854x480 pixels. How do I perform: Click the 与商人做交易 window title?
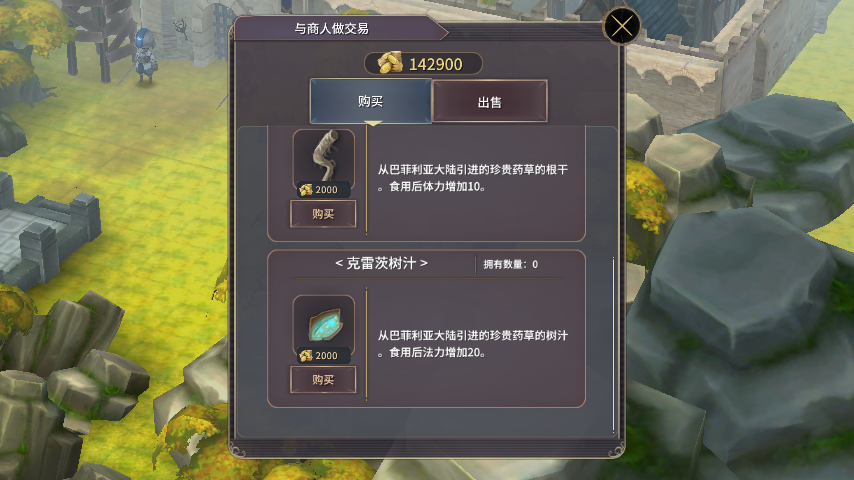(331, 28)
